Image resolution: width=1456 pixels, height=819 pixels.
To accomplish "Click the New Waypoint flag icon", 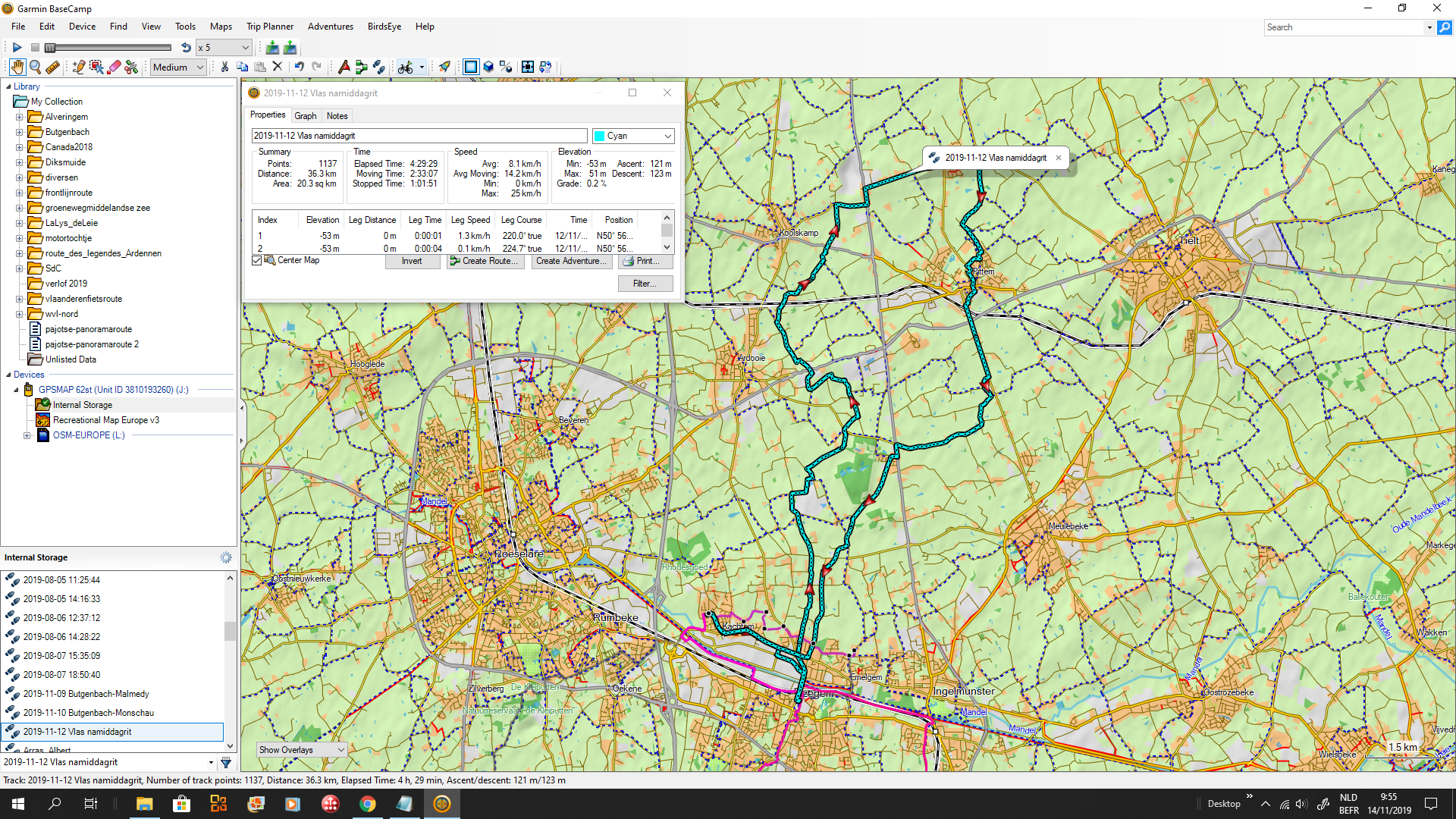I will tap(344, 67).
